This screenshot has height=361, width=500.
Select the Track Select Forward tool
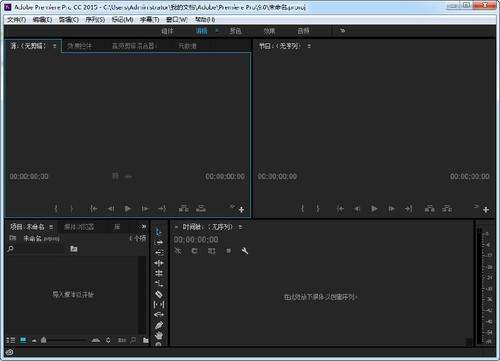click(159, 242)
